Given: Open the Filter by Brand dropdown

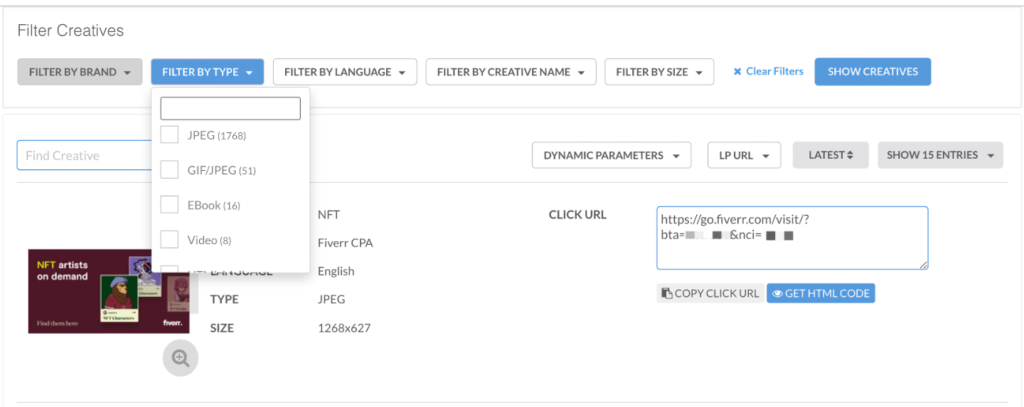Looking at the screenshot, I should (x=80, y=72).
